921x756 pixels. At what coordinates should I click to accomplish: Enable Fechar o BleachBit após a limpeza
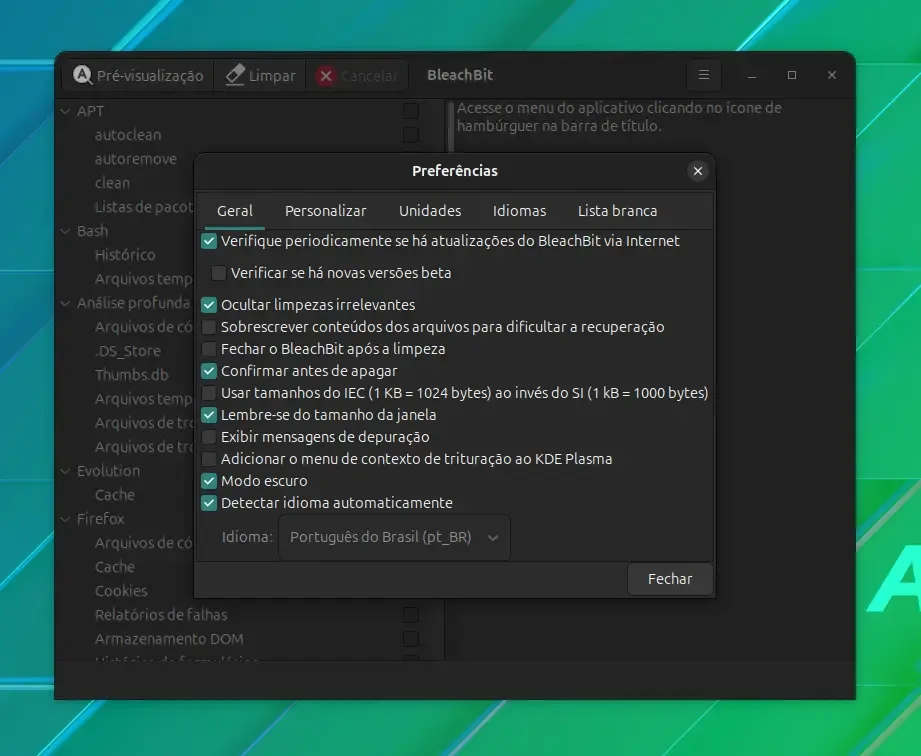click(x=209, y=349)
